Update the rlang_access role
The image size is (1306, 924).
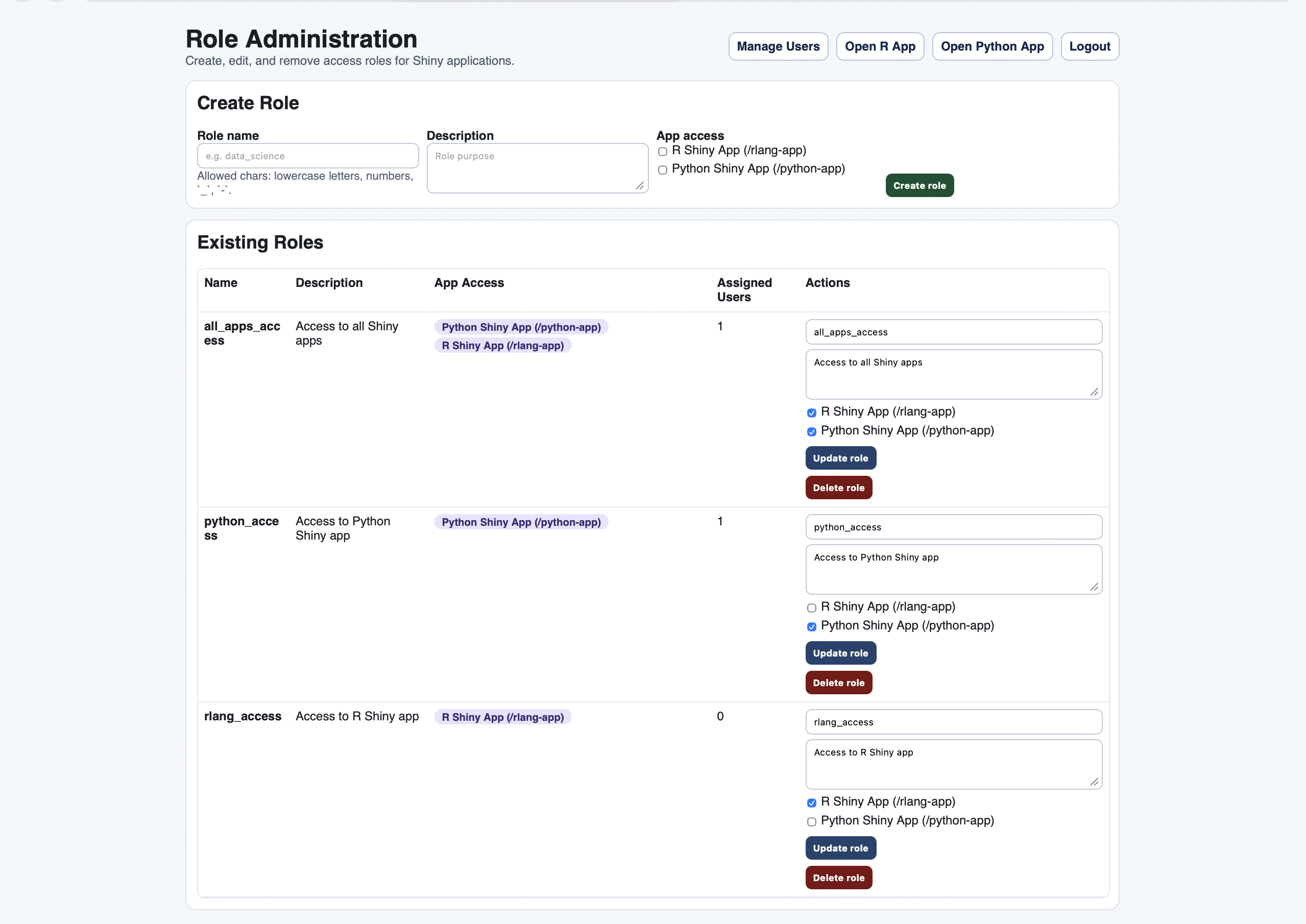[x=840, y=848]
